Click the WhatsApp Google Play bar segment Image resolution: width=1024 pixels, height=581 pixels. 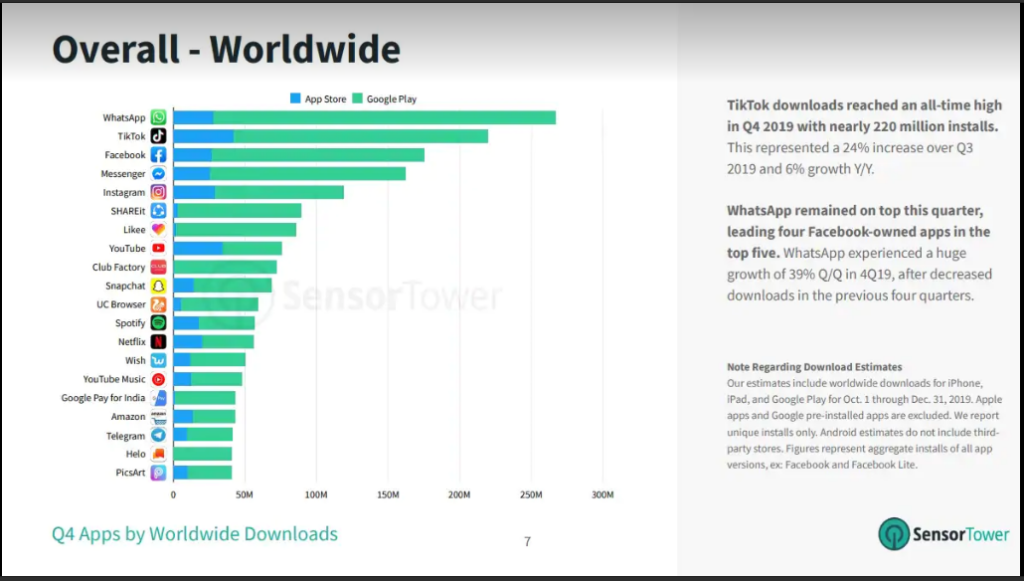pyautogui.click(x=385, y=118)
